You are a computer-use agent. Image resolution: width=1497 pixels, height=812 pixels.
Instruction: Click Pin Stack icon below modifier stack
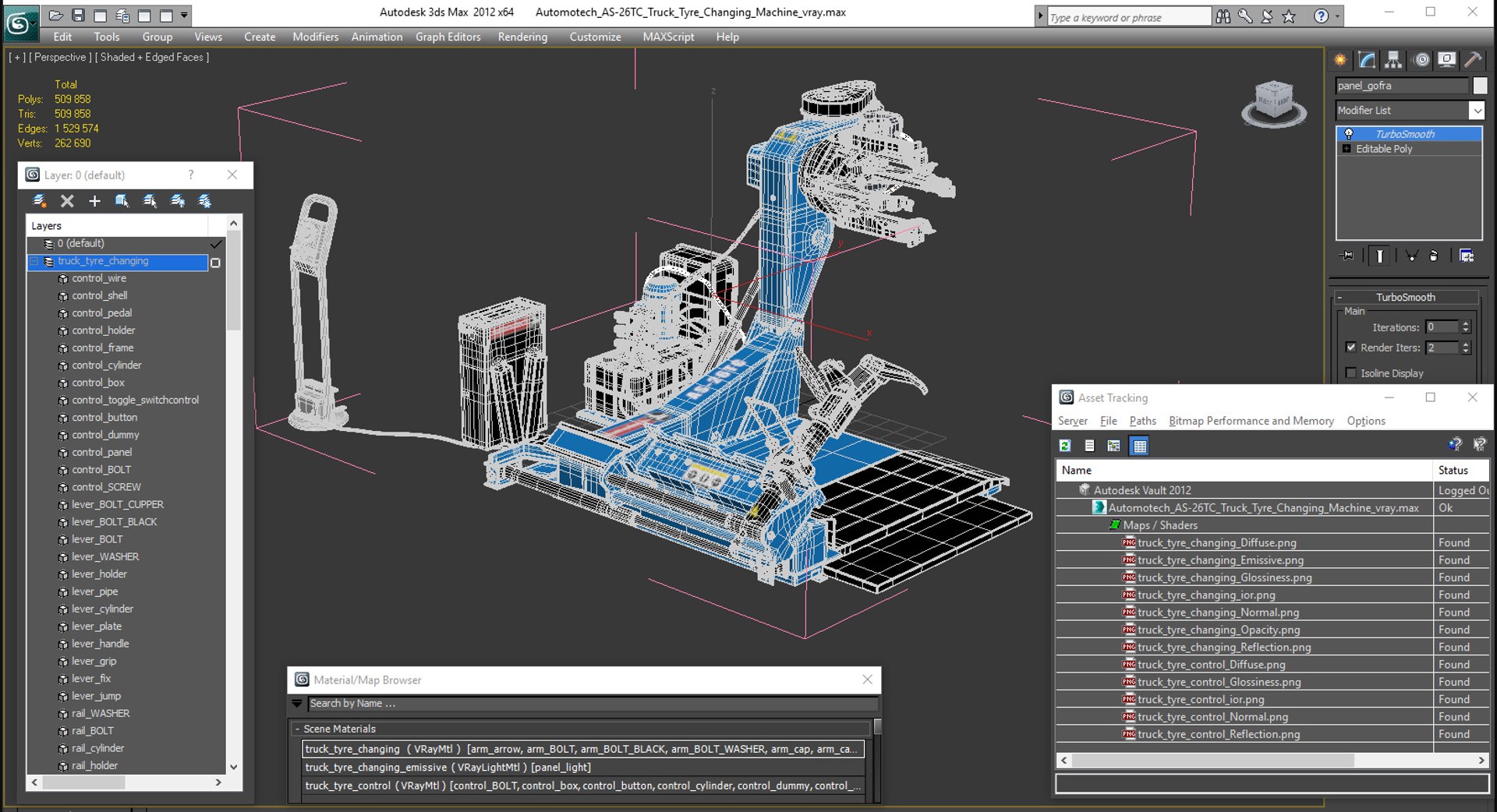point(1347,256)
